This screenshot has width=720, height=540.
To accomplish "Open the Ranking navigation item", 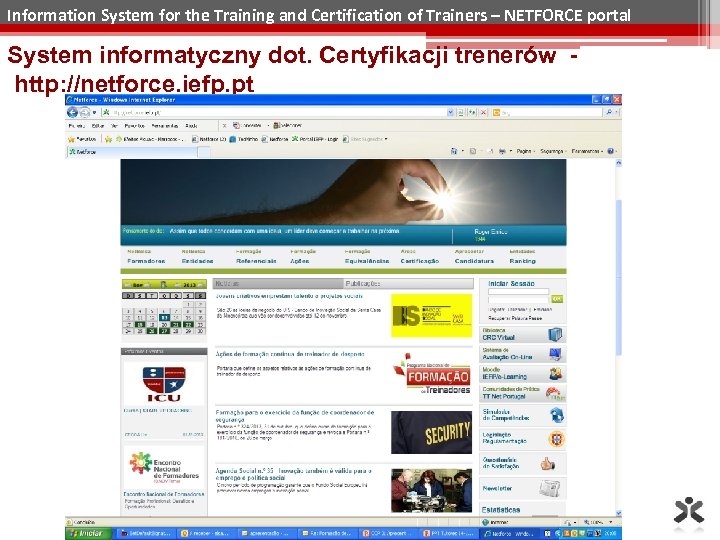I will point(523,261).
